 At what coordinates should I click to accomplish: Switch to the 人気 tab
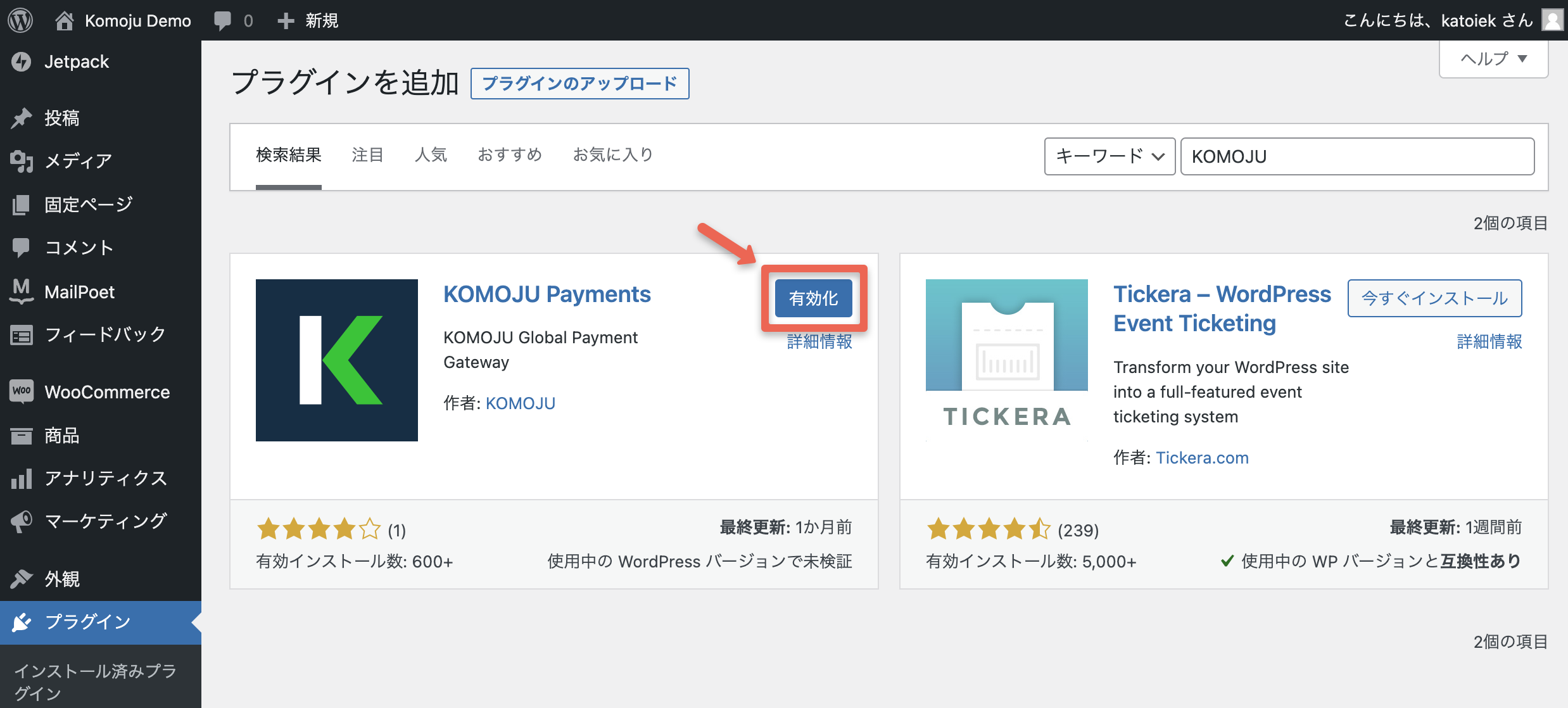(431, 155)
